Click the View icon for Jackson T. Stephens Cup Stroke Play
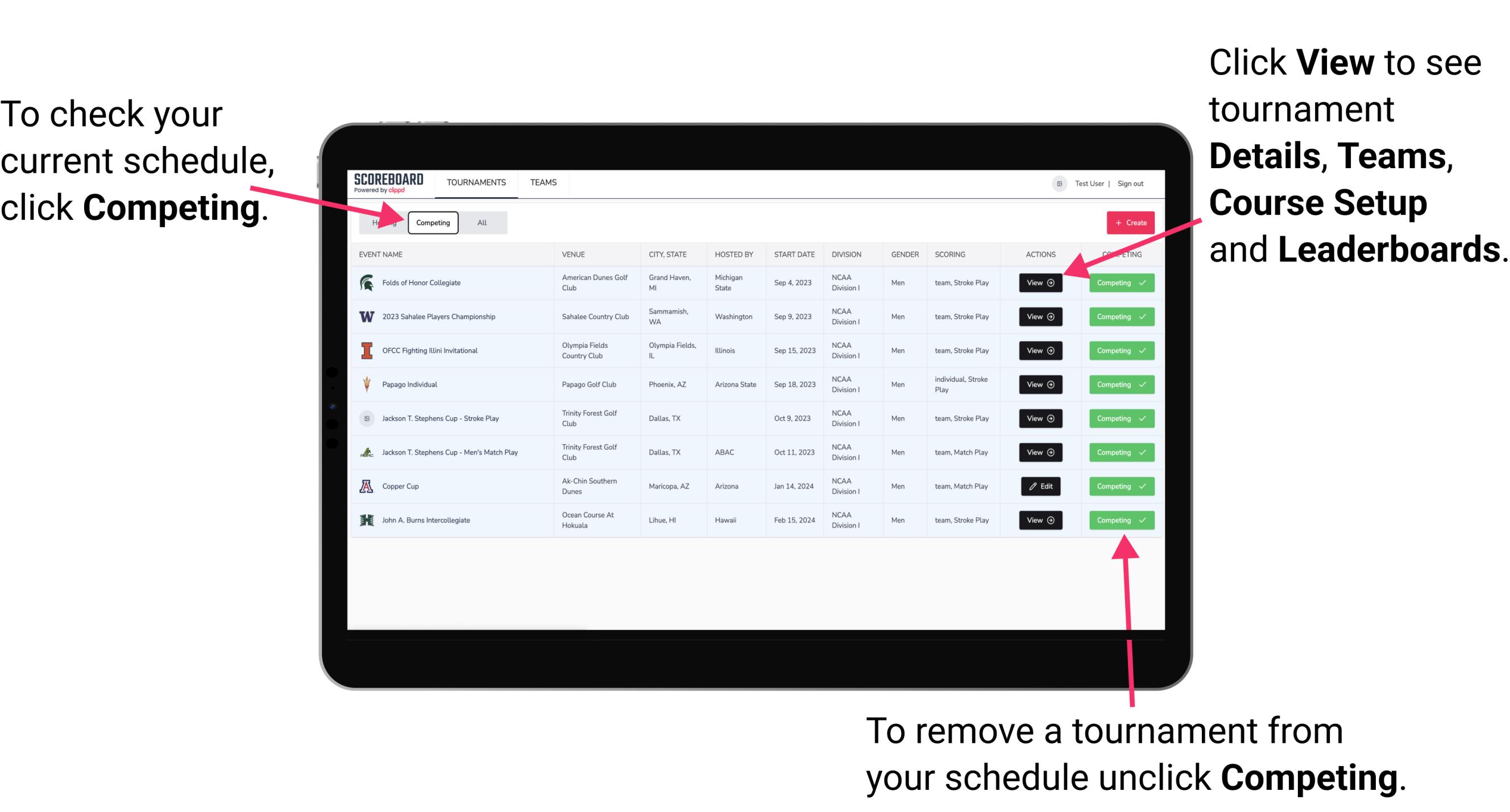Image resolution: width=1510 pixels, height=812 pixels. pos(1040,418)
